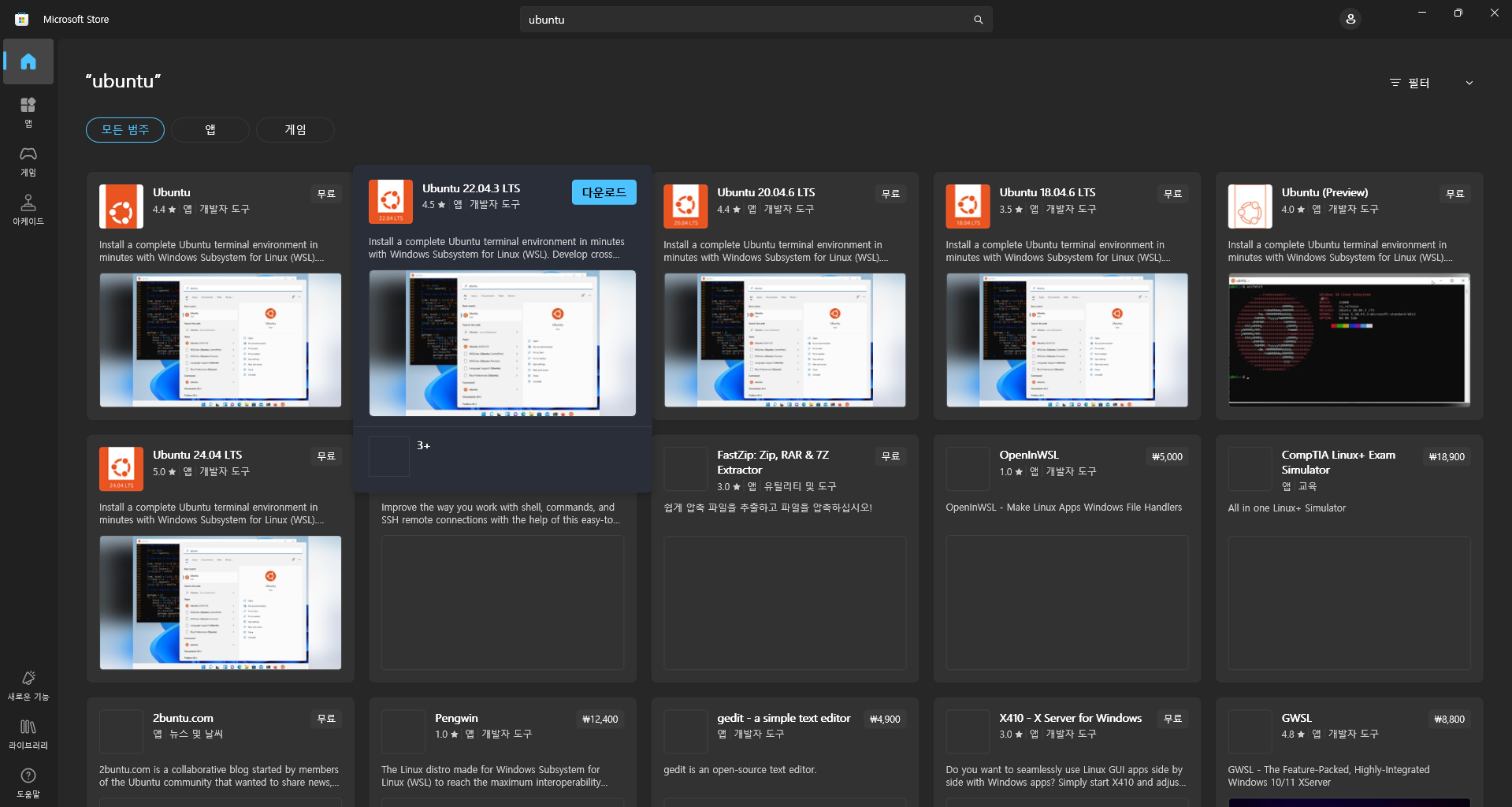
Task: Click the filter lines icon
Action: 1395,83
